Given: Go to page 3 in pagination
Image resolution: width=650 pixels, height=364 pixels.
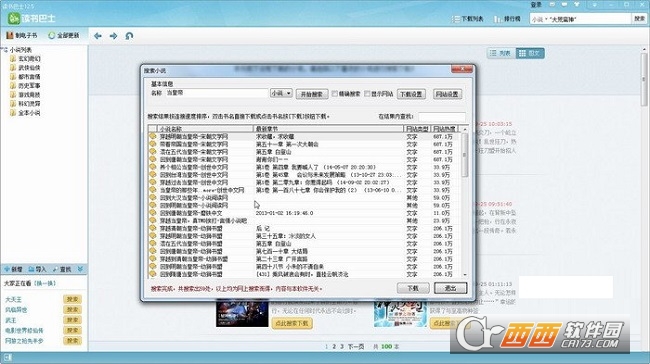Looking at the screenshot, I should 342,347.
